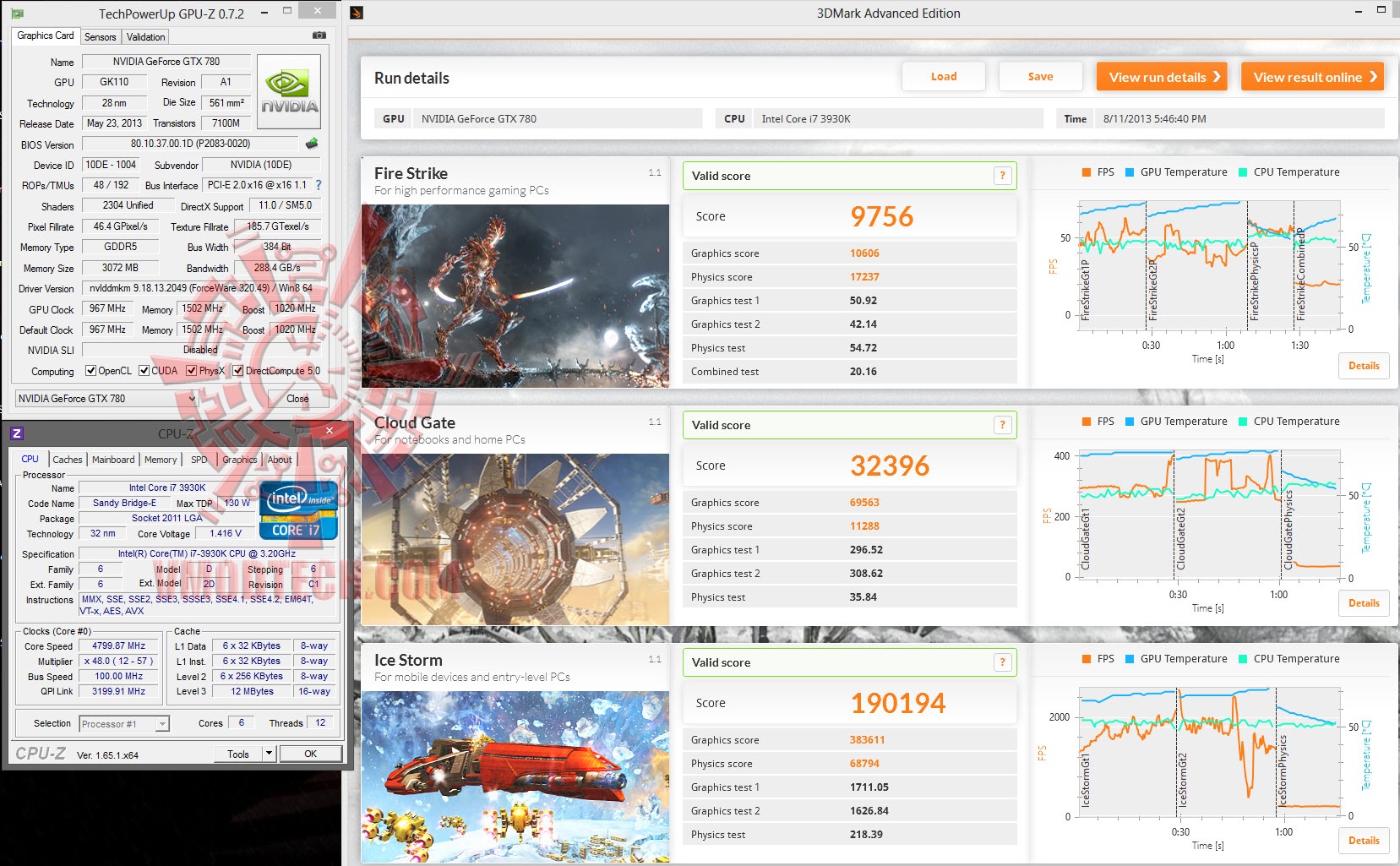Click the CPU-Z Specification field
The width and height of the screenshot is (1400, 866).
[x=206, y=554]
